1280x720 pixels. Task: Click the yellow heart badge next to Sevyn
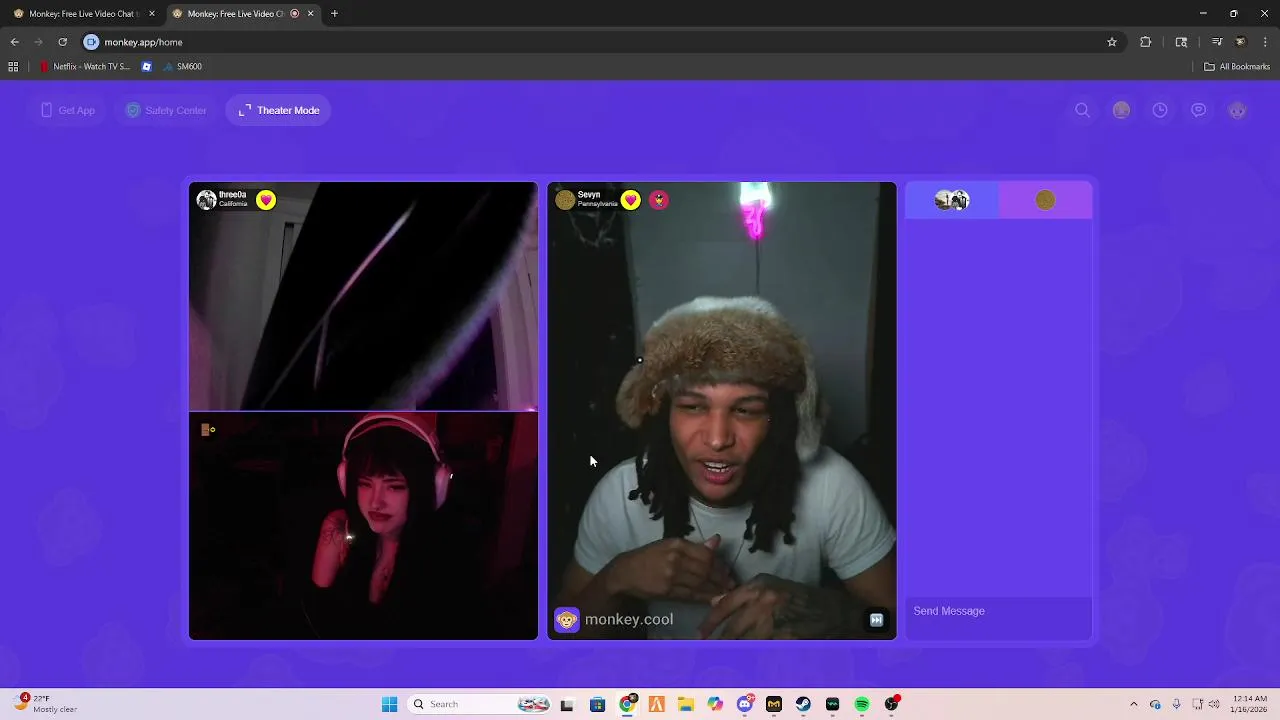pyautogui.click(x=630, y=200)
